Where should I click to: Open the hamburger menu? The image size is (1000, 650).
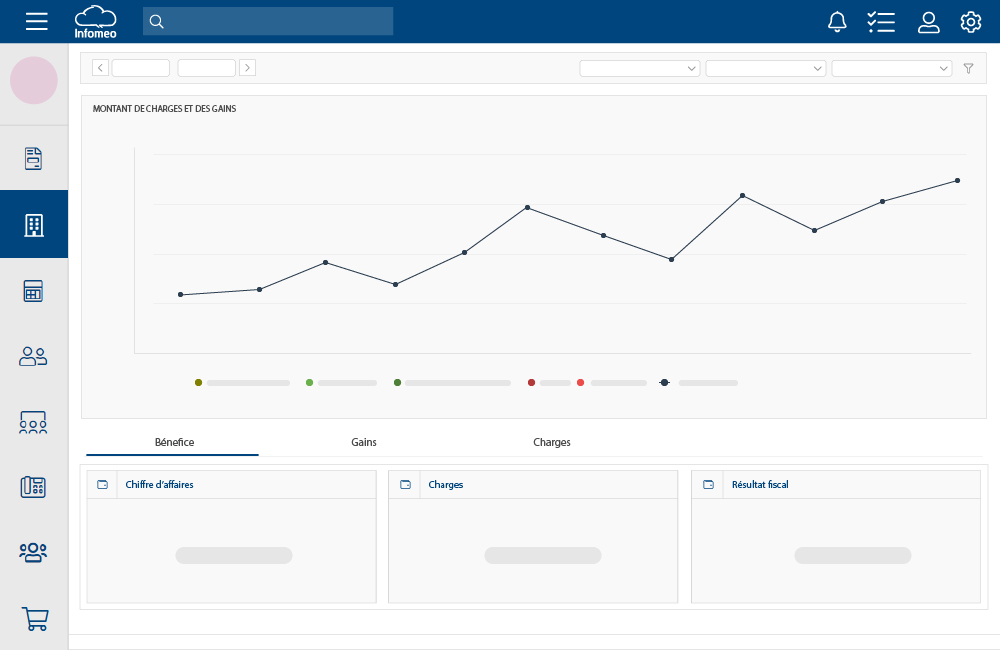(36, 21)
